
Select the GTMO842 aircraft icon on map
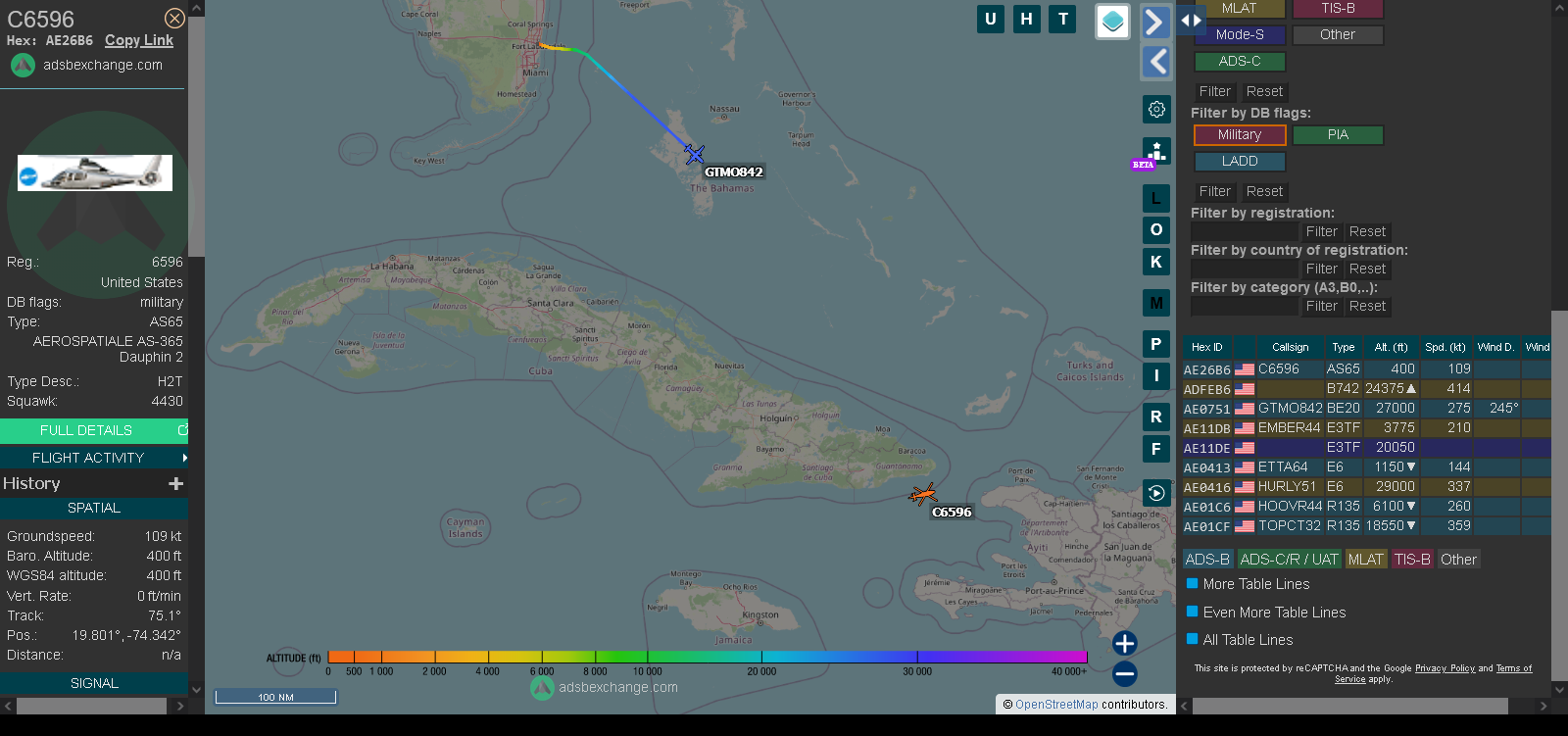point(695,154)
